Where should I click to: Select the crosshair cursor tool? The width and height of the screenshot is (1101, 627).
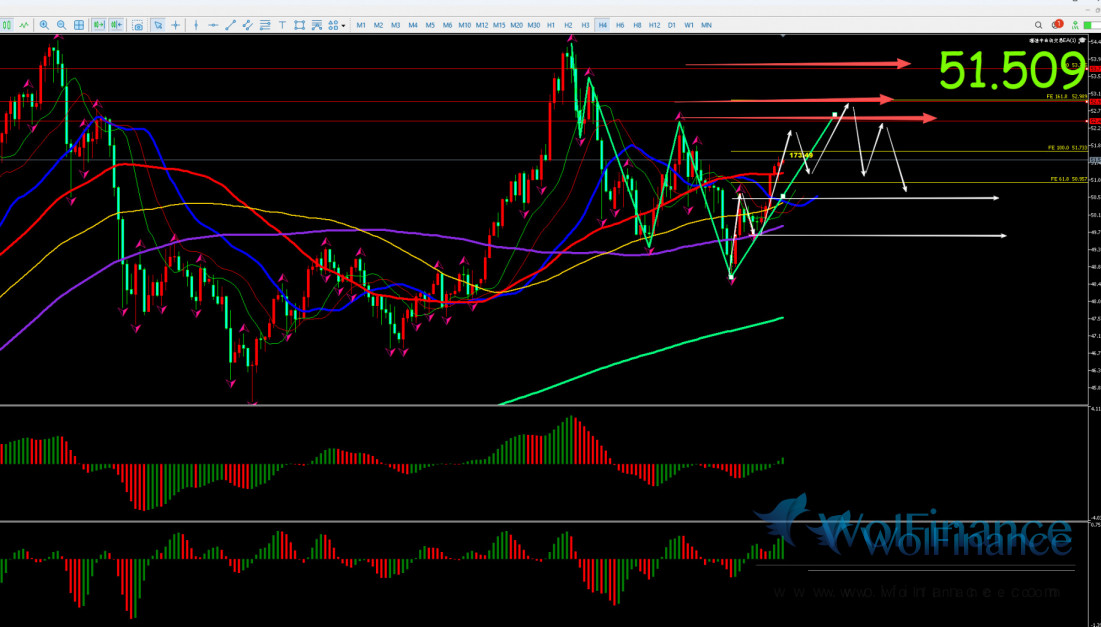tap(178, 25)
